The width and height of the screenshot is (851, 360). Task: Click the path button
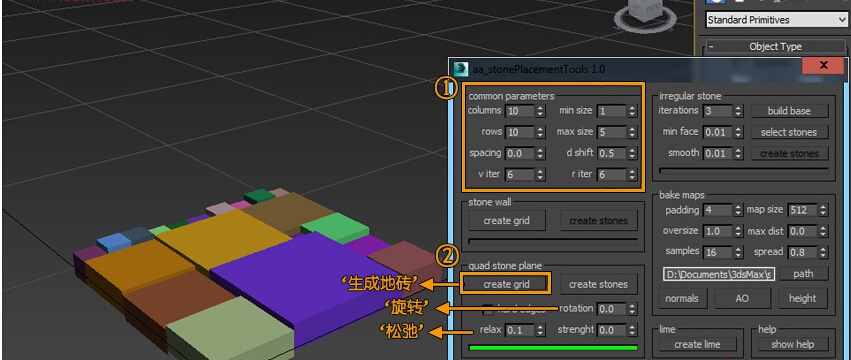(x=803, y=274)
